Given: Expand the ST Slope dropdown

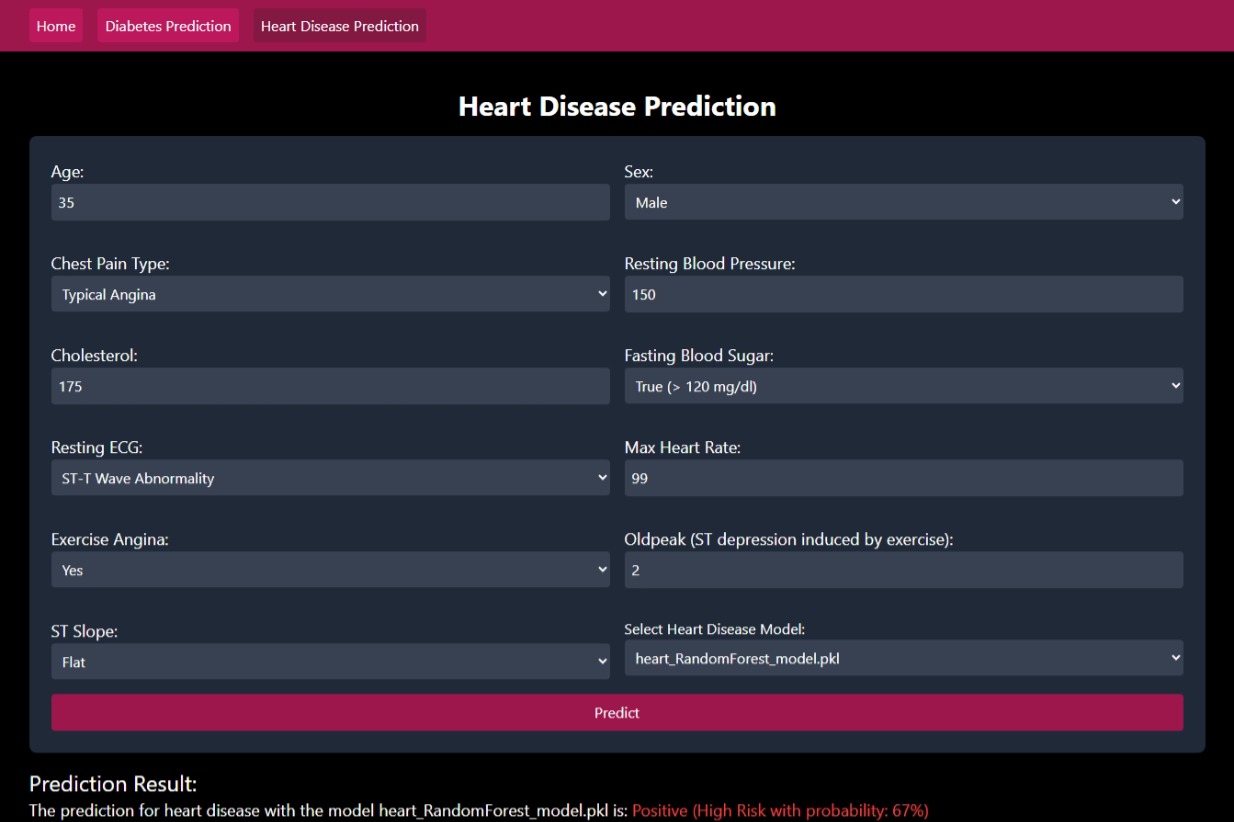Looking at the screenshot, I should [x=330, y=662].
